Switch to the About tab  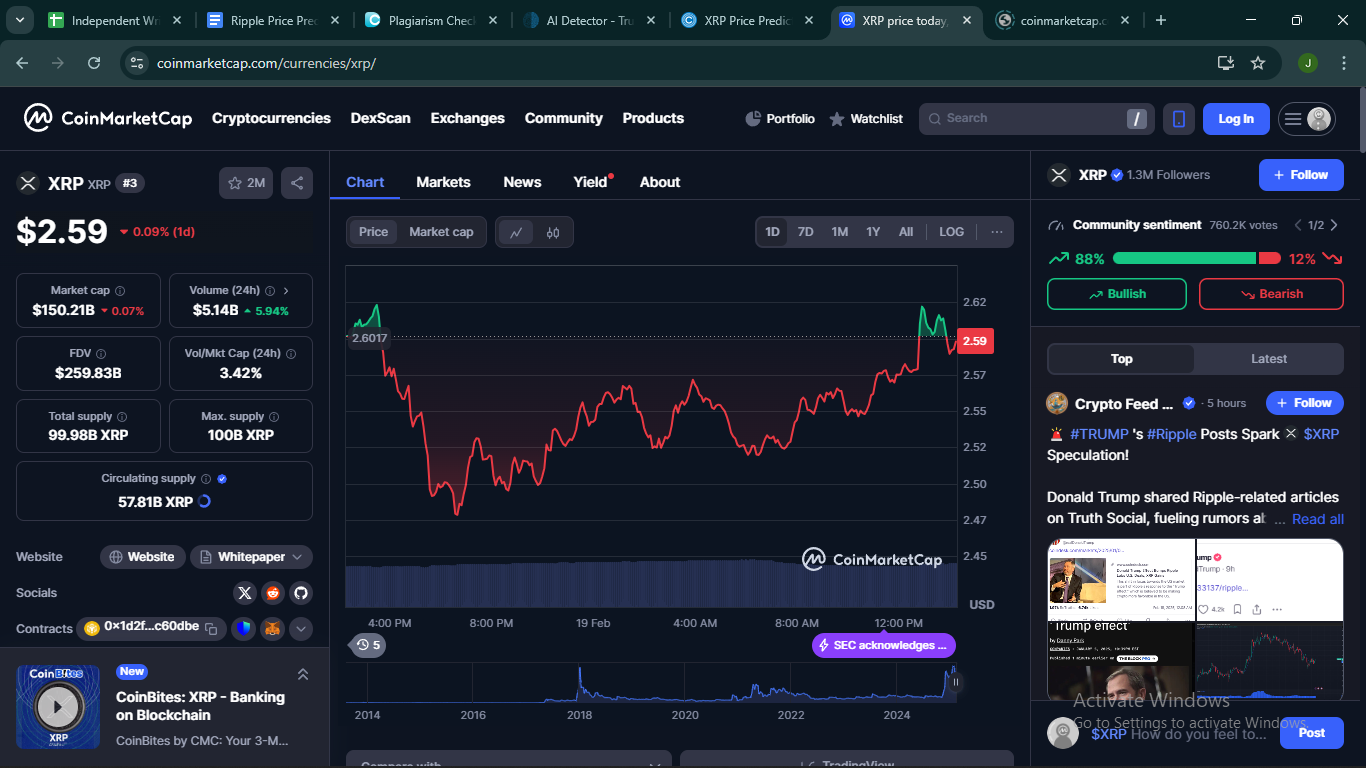point(660,182)
